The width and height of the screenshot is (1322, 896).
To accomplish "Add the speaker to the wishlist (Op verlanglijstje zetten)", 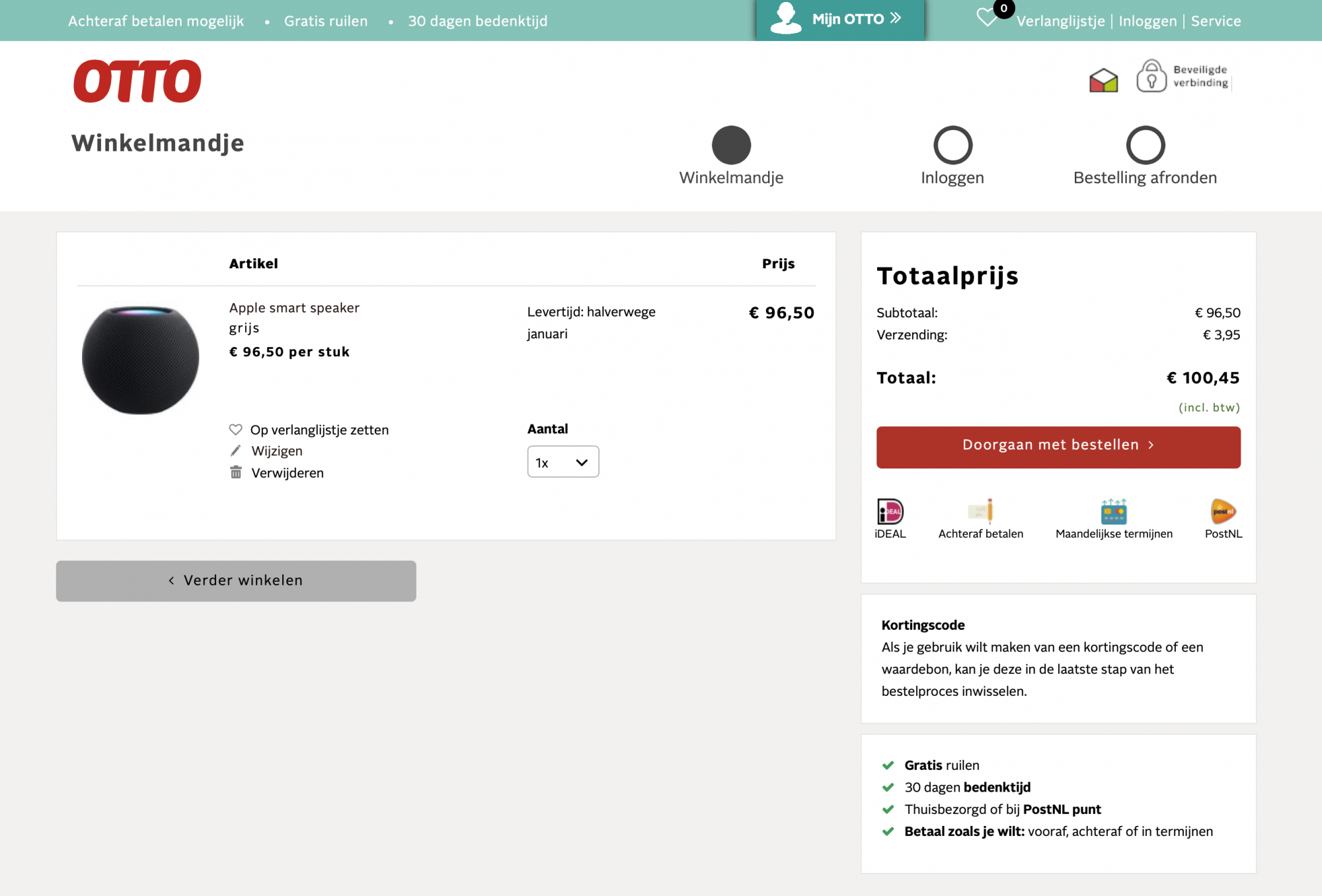I will click(x=319, y=430).
